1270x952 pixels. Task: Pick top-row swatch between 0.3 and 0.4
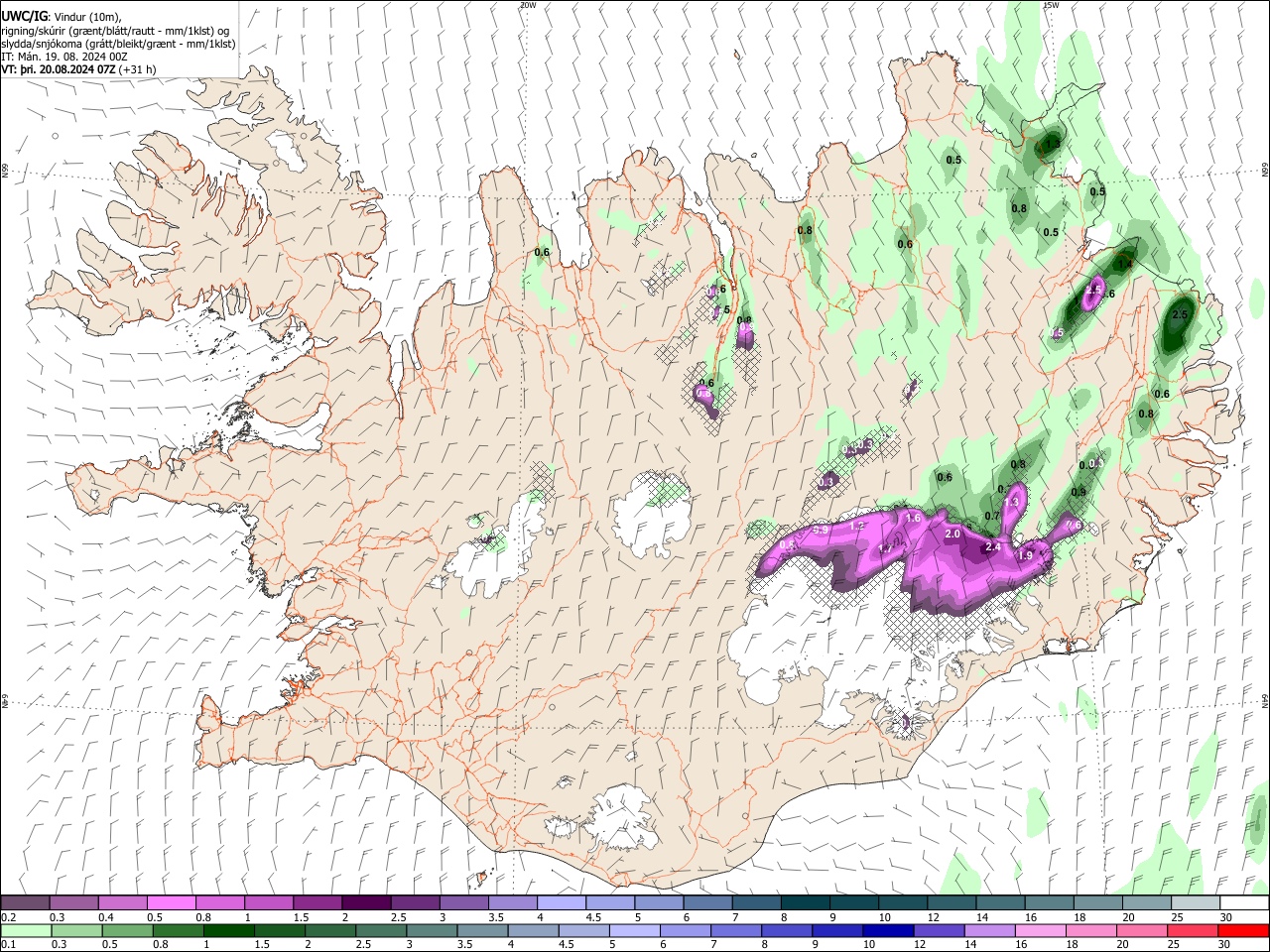(74, 902)
